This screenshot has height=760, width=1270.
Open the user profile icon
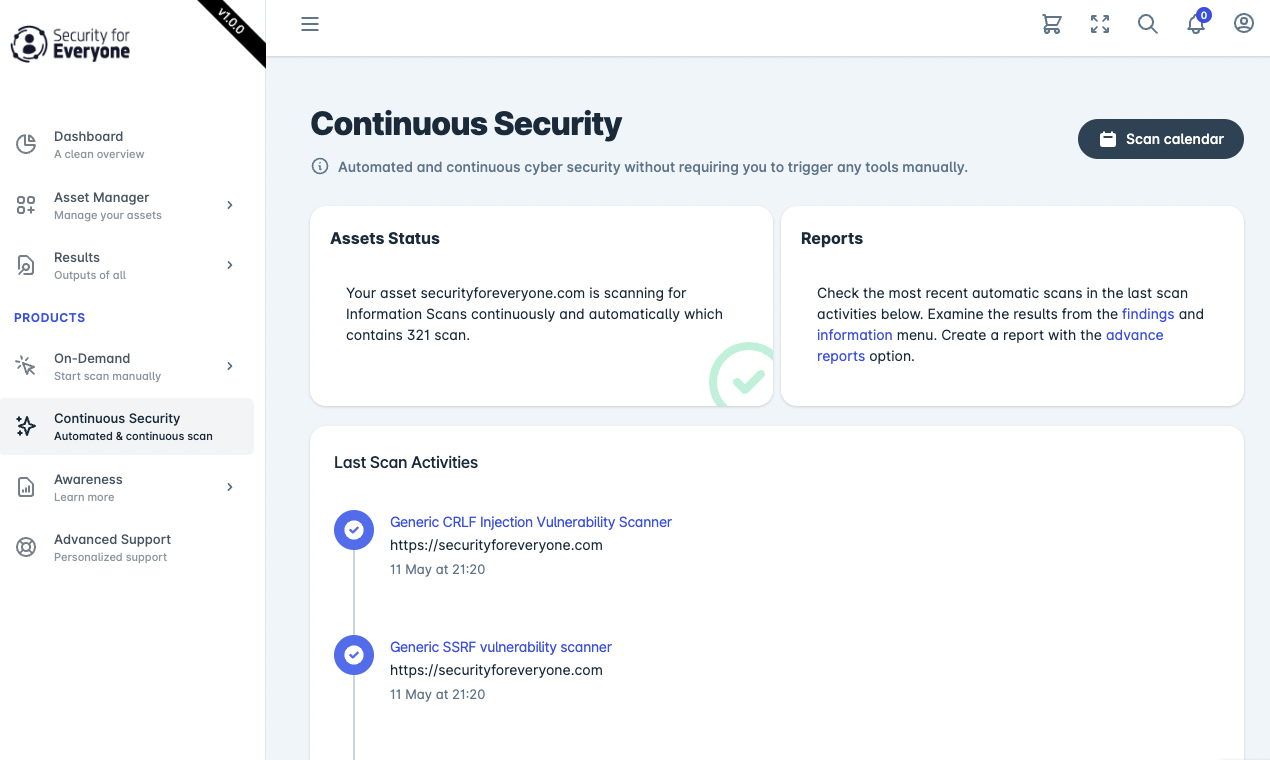click(1244, 23)
